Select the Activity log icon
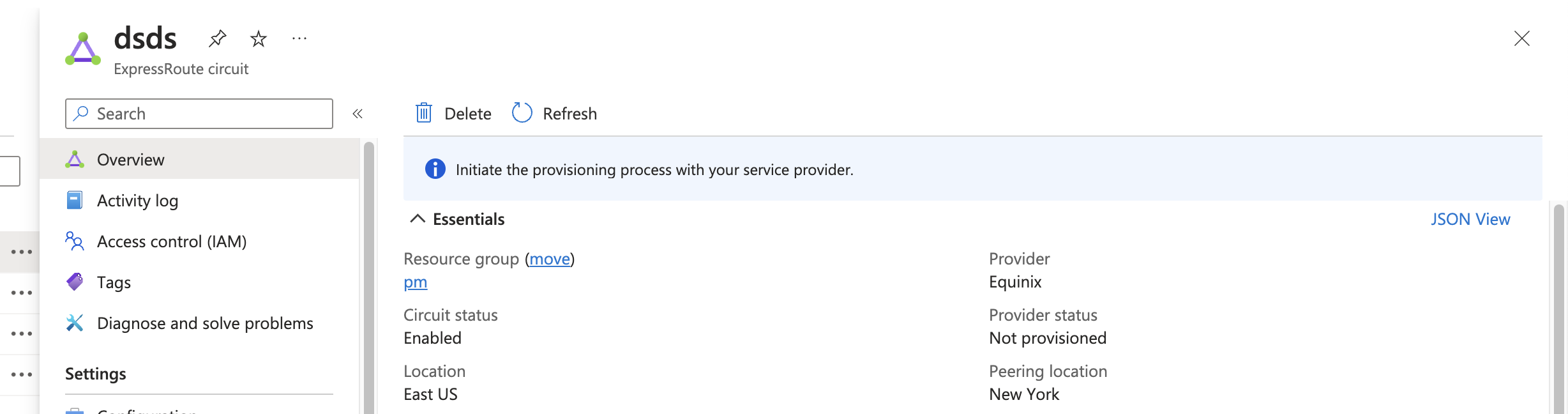The width and height of the screenshot is (1568, 414). pyautogui.click(x=75, y=200)
